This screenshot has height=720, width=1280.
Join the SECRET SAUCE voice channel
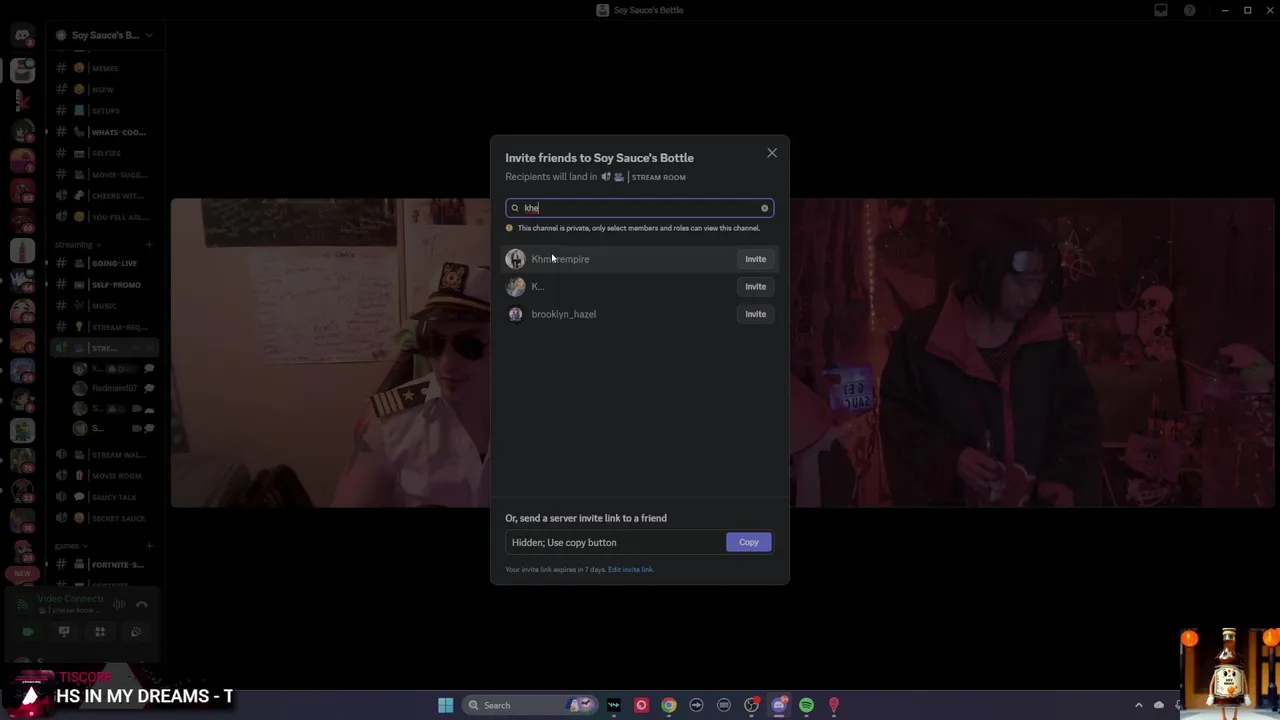[x=104, y=518]
